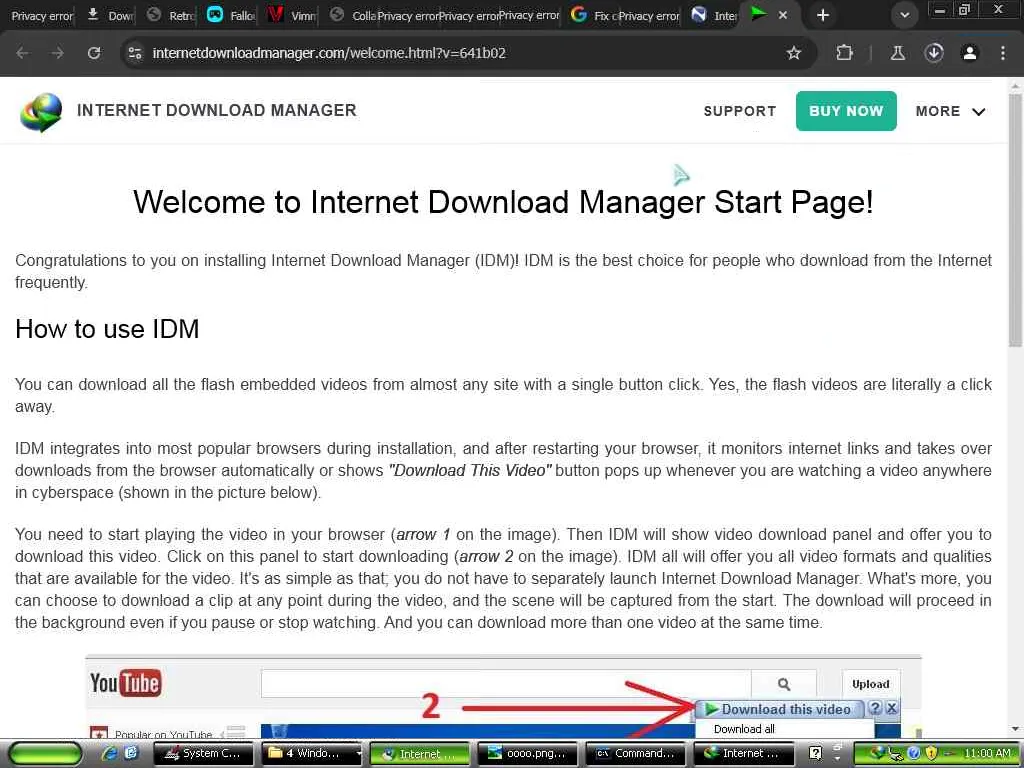The height and width of the screenshot is (768, 1024).
Task: Launch Internet Explorer from Quick Launch
Action: (109, 753)
